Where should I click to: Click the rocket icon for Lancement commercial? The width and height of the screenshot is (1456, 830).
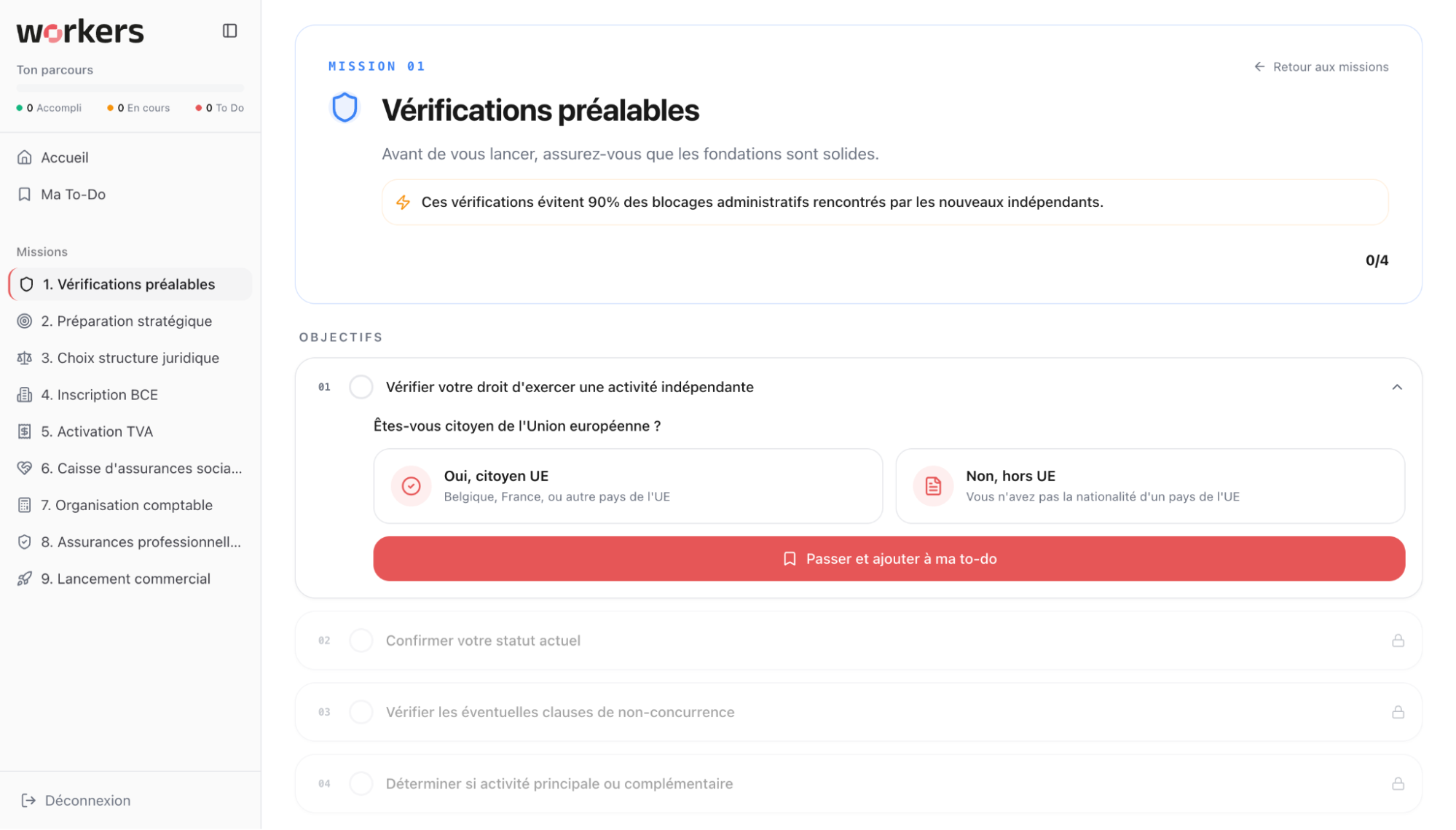pos(25,579)
